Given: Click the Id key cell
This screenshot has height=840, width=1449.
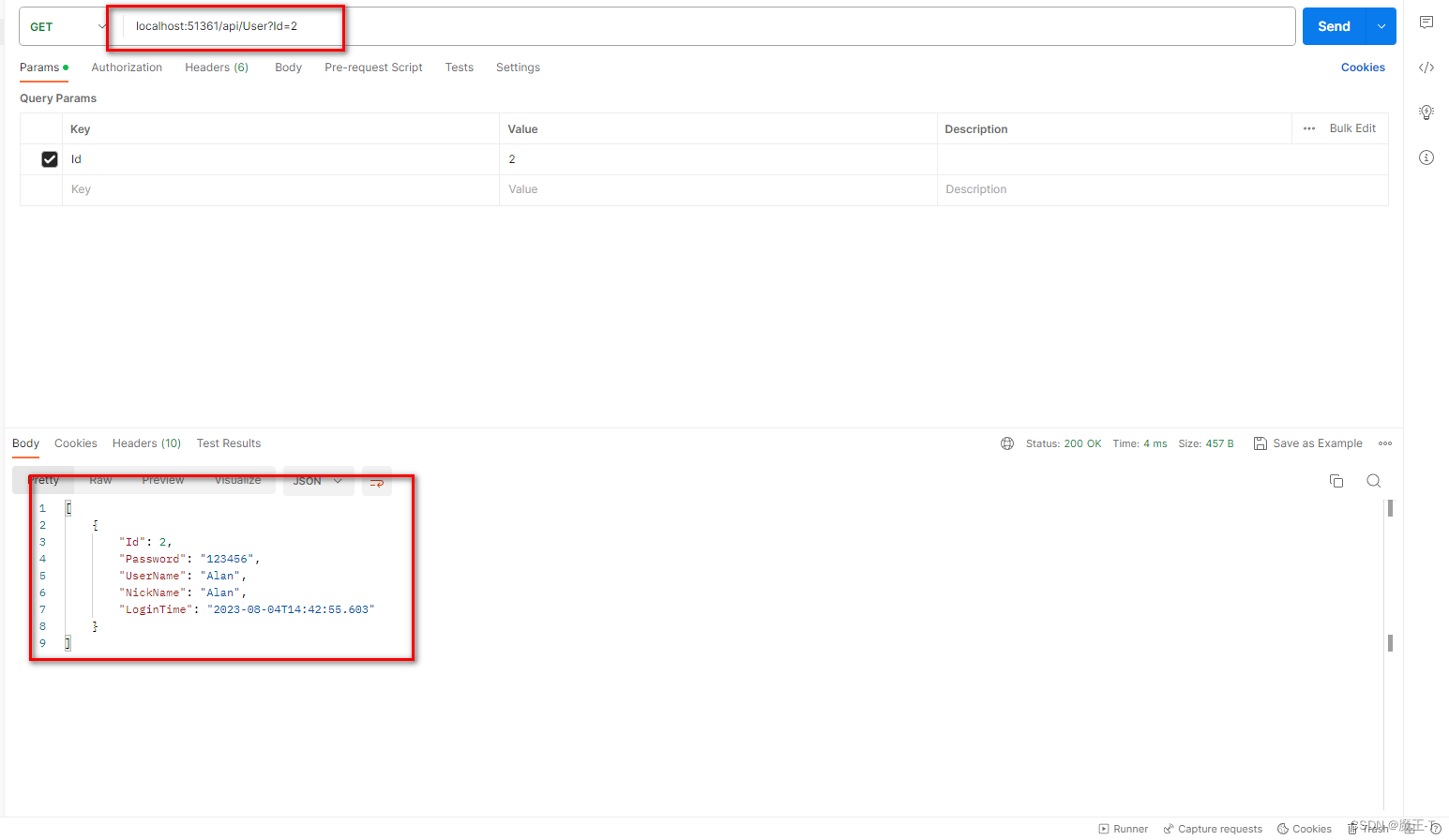Looking at the screenshot, I should 280,159.
